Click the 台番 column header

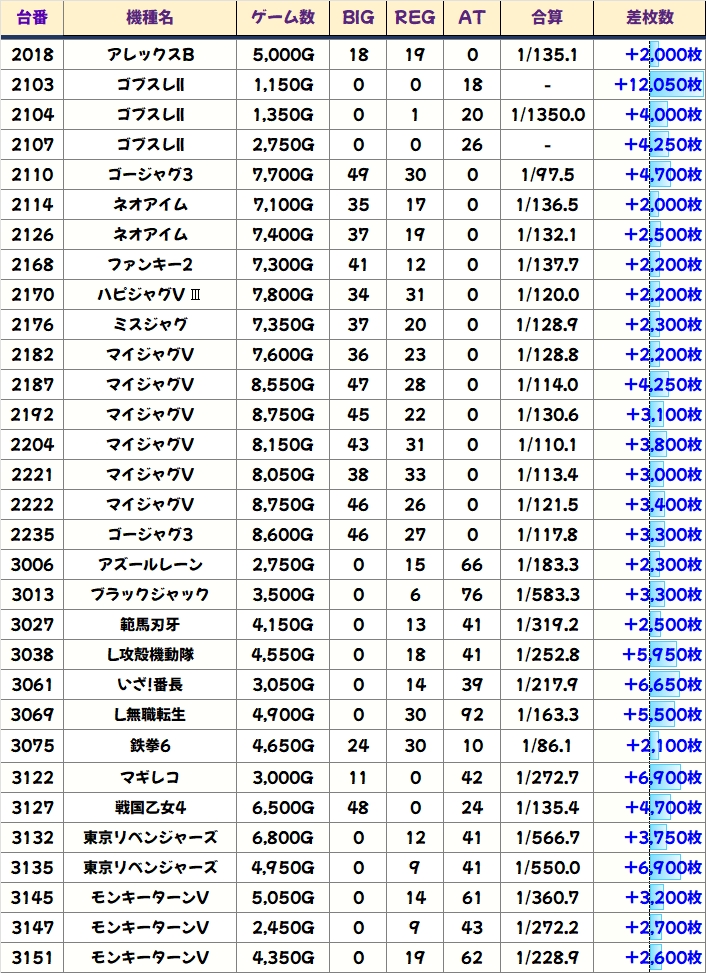[32, 18]
